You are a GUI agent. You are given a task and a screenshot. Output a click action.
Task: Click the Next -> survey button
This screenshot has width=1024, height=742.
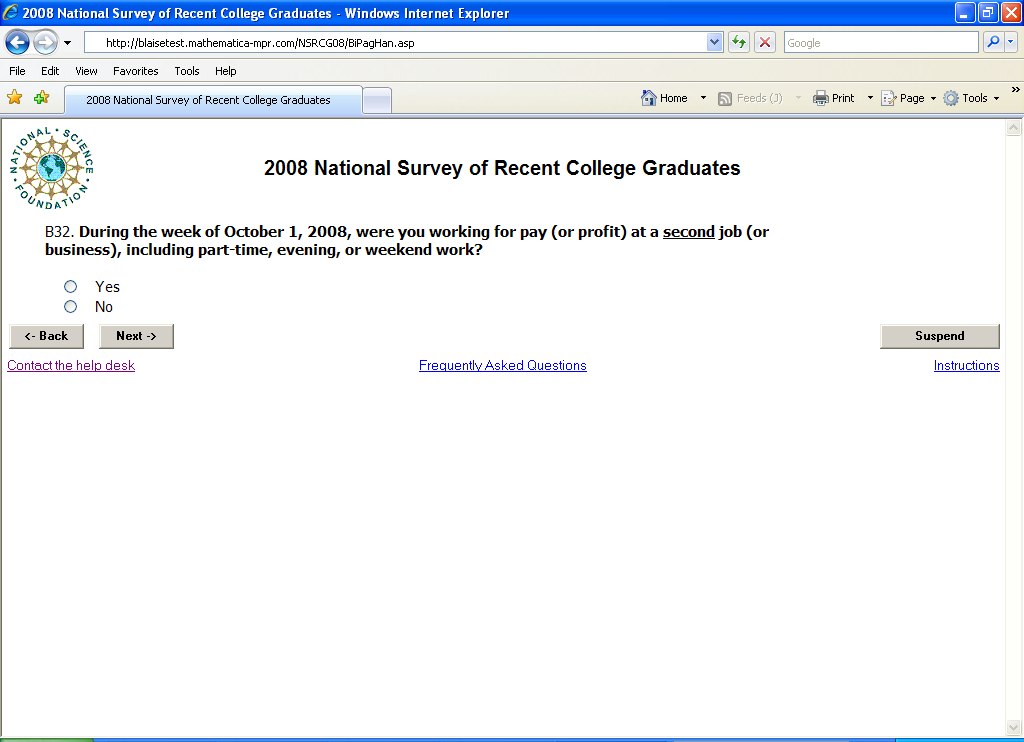pos(136,336)
